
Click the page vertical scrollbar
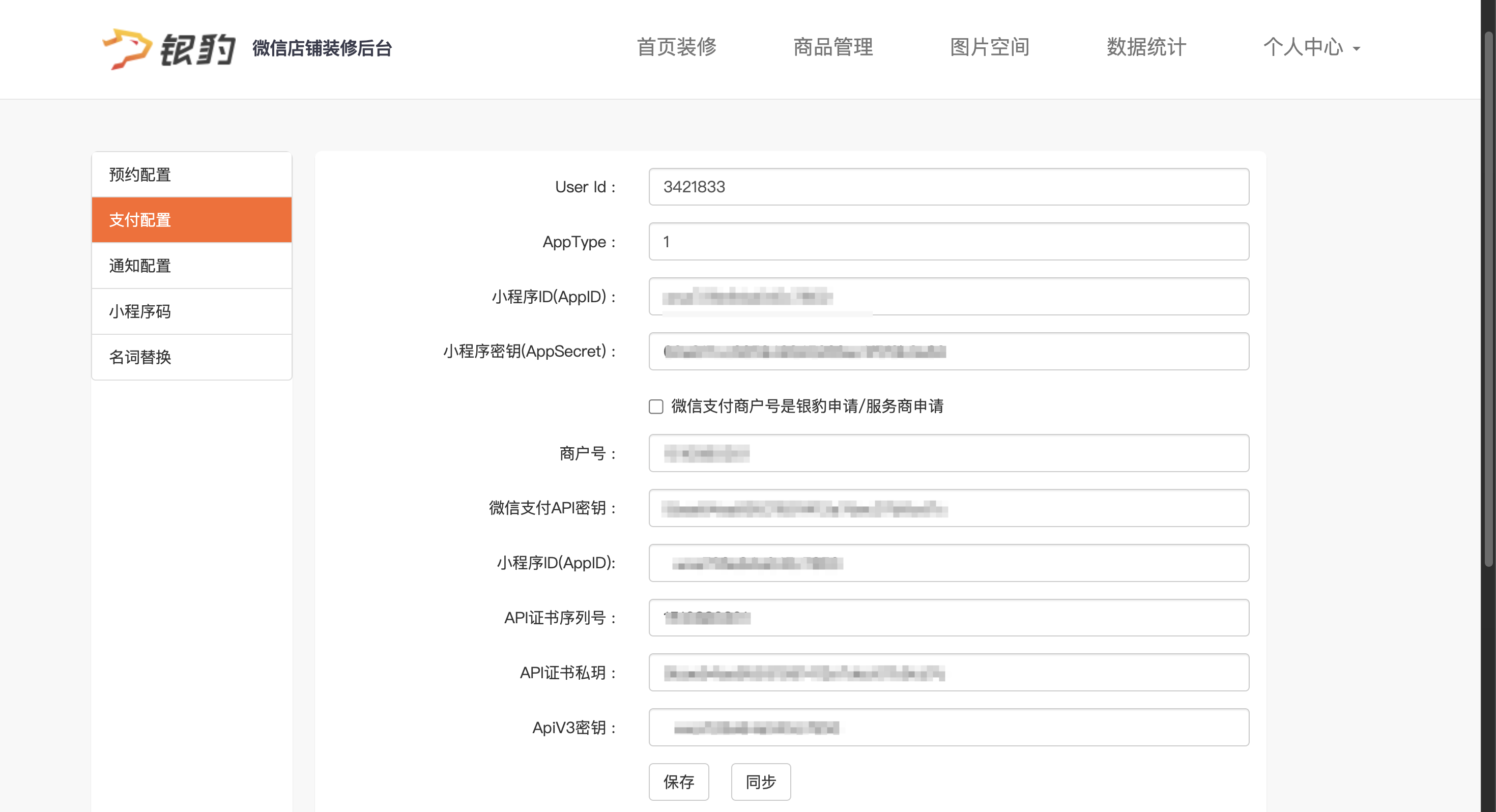point(1488,299)
